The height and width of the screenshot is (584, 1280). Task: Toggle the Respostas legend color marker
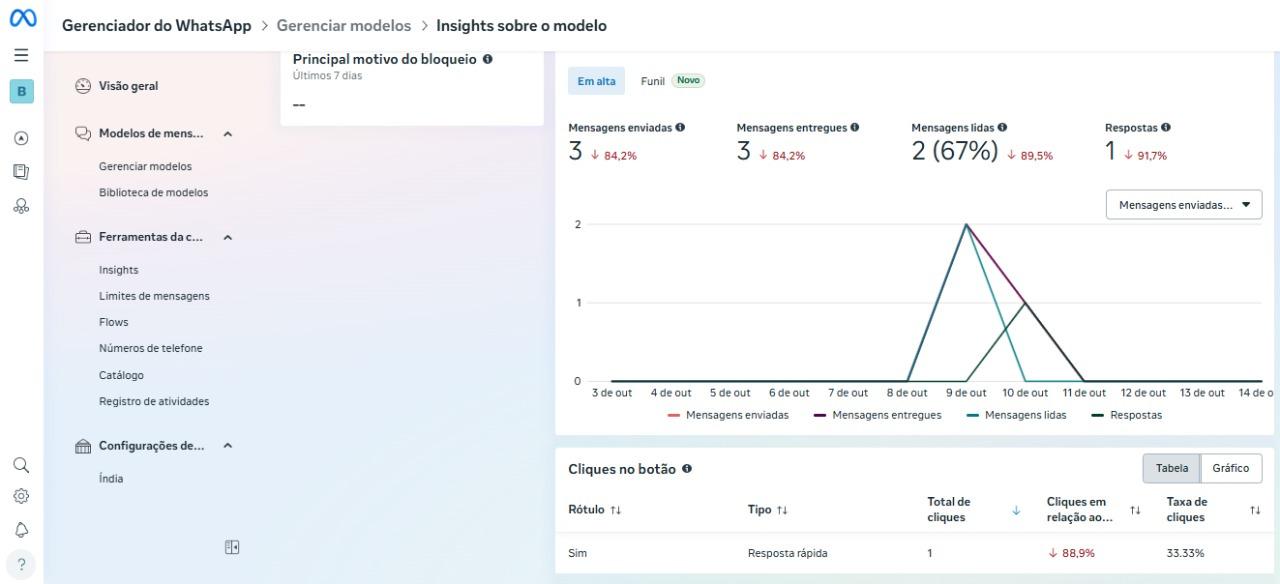pyautogui.click(x=1099, y=415)
